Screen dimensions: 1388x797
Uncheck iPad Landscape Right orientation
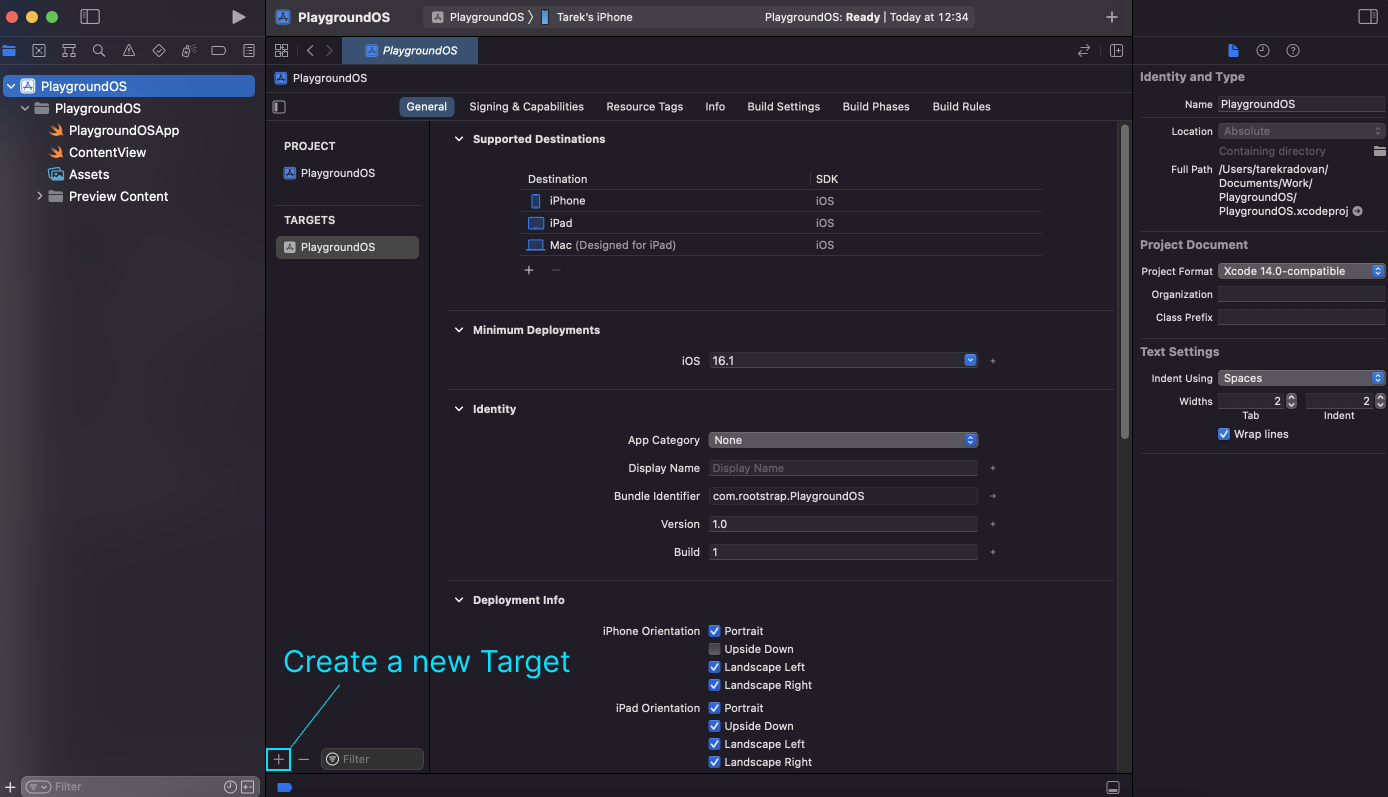pos(715,762)
